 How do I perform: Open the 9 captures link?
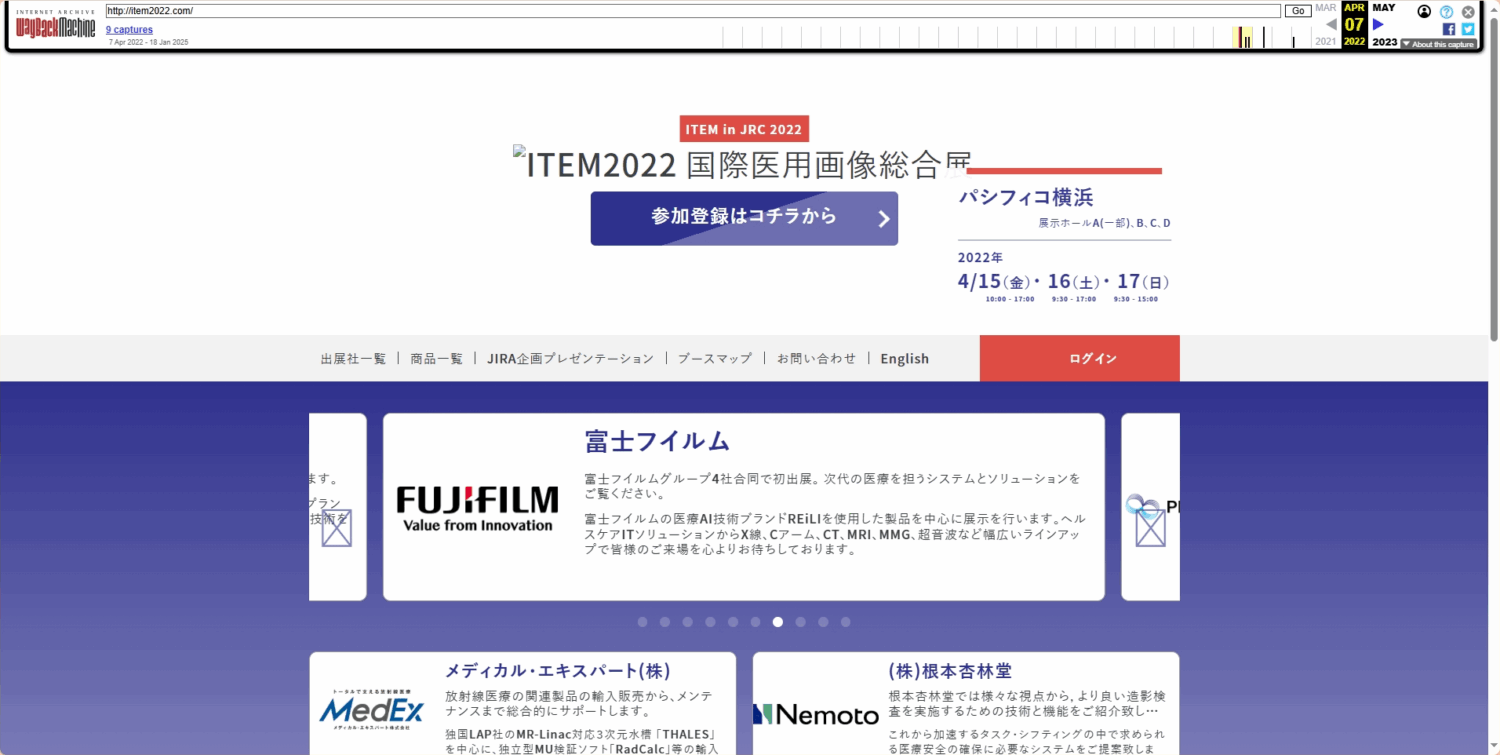coord(130,30)
